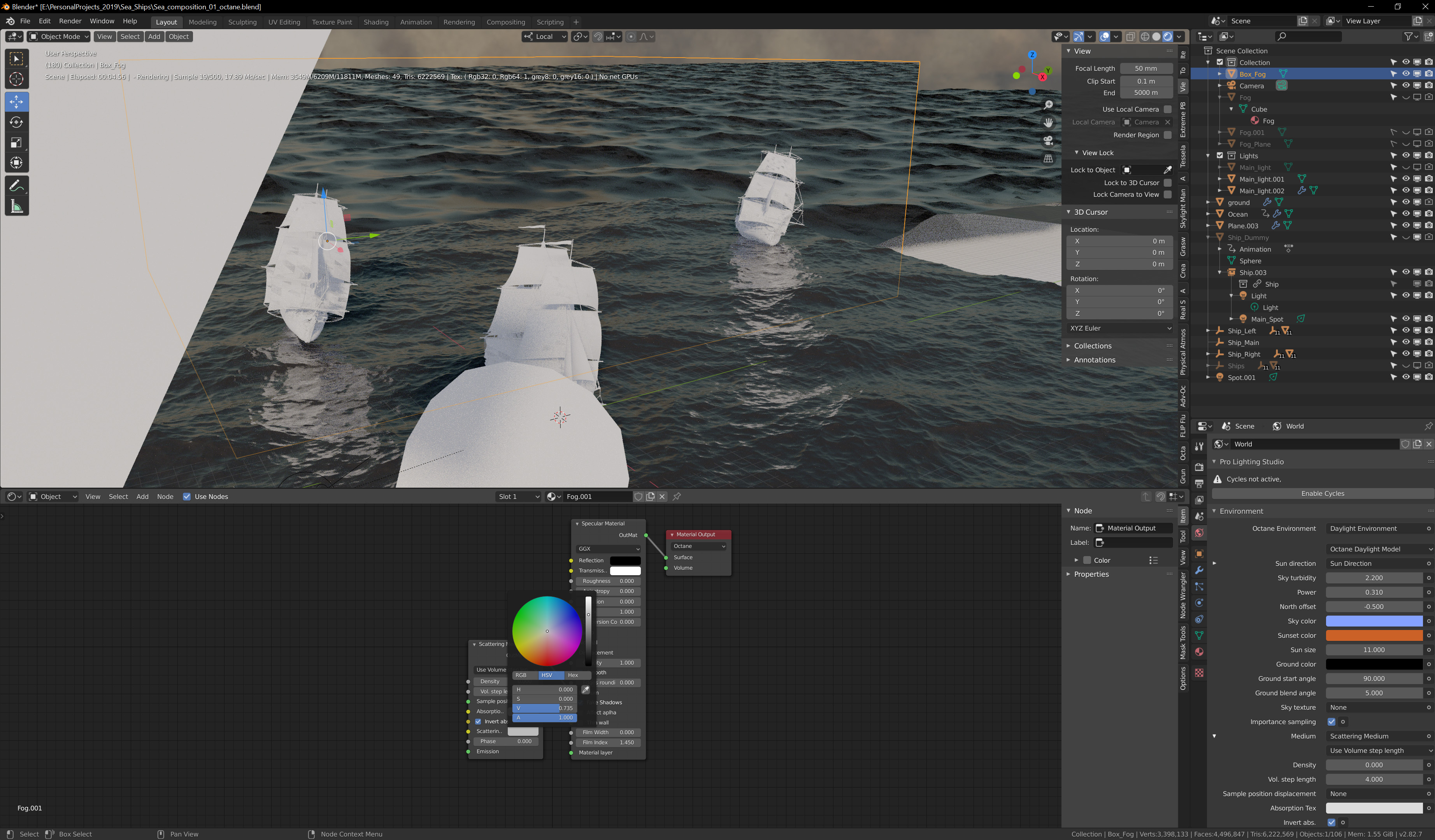Switch to the Shading workspace tab

coord(376,22)
